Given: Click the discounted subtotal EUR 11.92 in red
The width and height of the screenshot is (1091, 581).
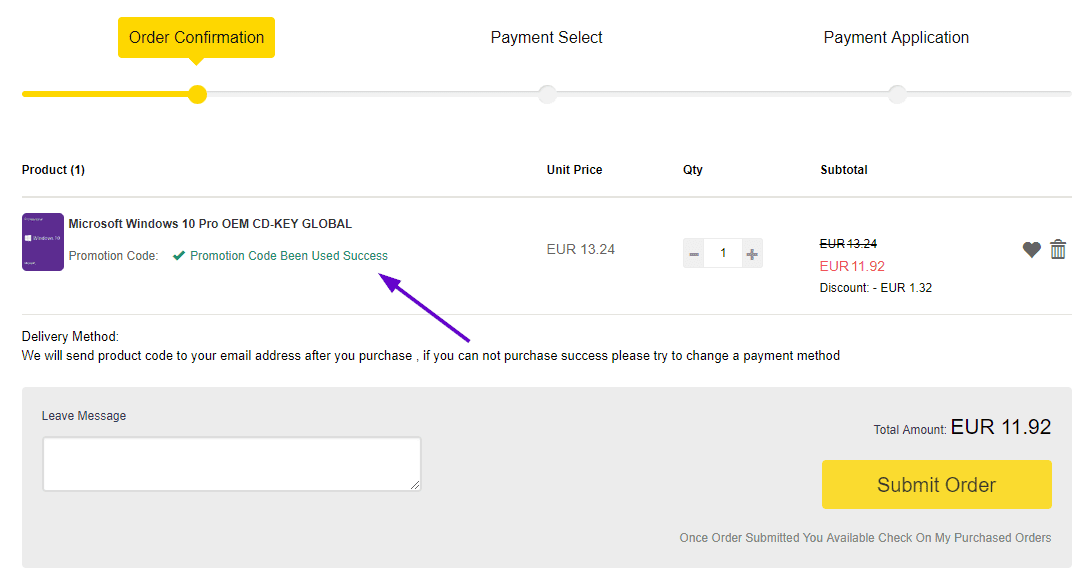Looking at the screenshot, I should pos(852,266).
